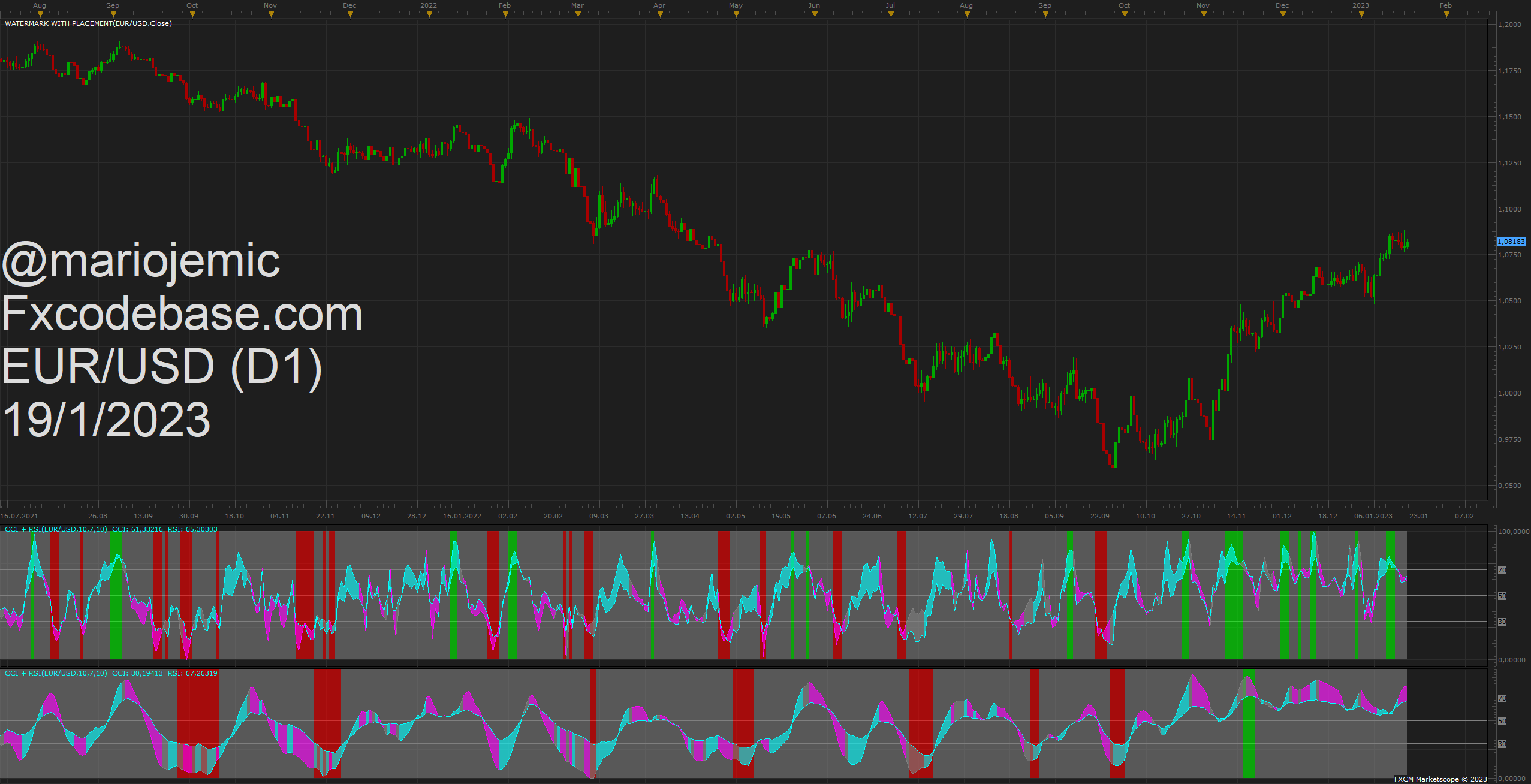
Task: Click the FXCM Marketscope © 2023 copyright text
Action: coord(1440,779)
